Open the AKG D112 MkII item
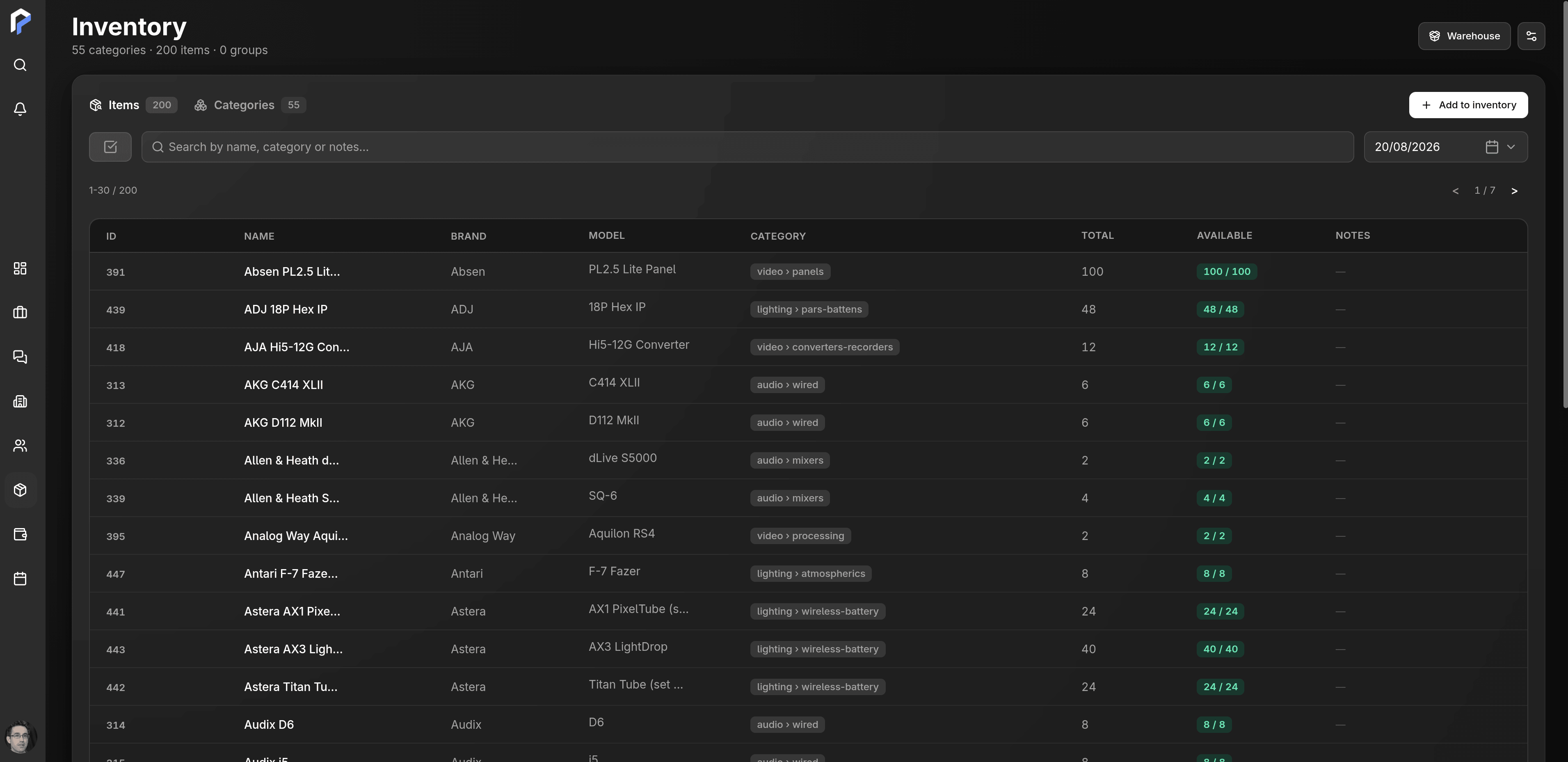The width and height of the screenshot is (1568, 762). pos(283,422)
